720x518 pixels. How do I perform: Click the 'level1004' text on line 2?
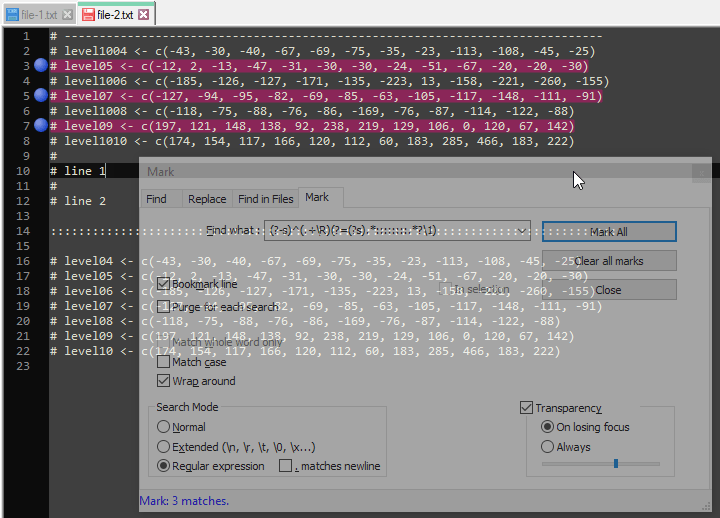click(x=96, y=51)
